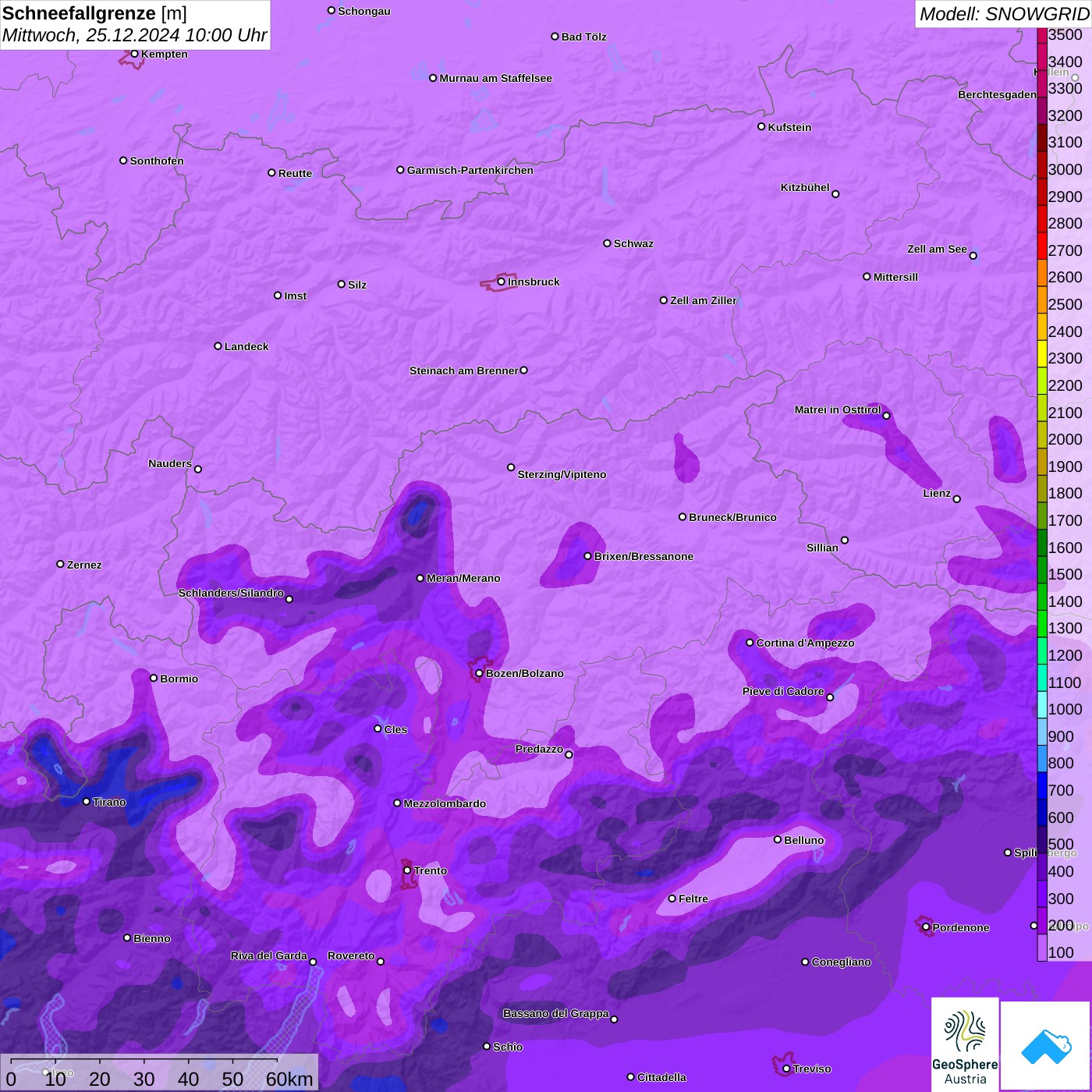Click the Berchtesgaden label
Viewport: 1092px width, 1092px height.
[998, 94]
